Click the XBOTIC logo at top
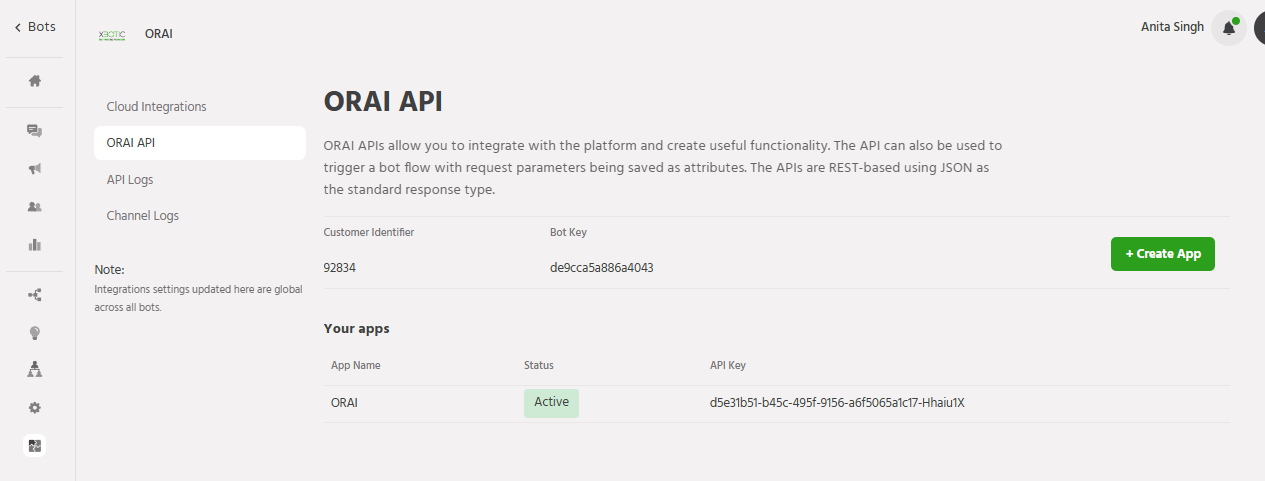The width and height of the screenshot is (1265, 481). coord(112,34)
